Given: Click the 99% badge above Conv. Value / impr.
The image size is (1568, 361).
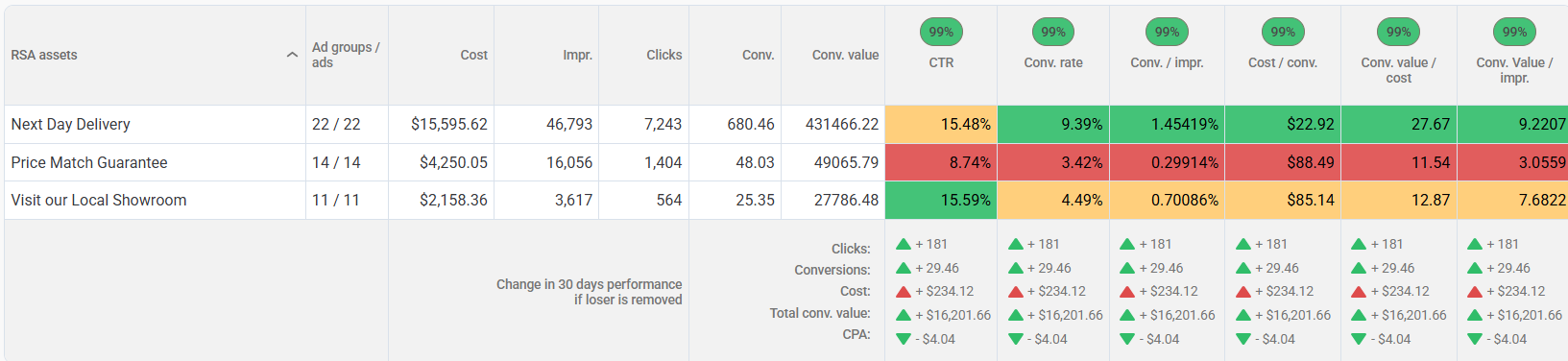Looking at the screenshot, I should click(1514, 32).
